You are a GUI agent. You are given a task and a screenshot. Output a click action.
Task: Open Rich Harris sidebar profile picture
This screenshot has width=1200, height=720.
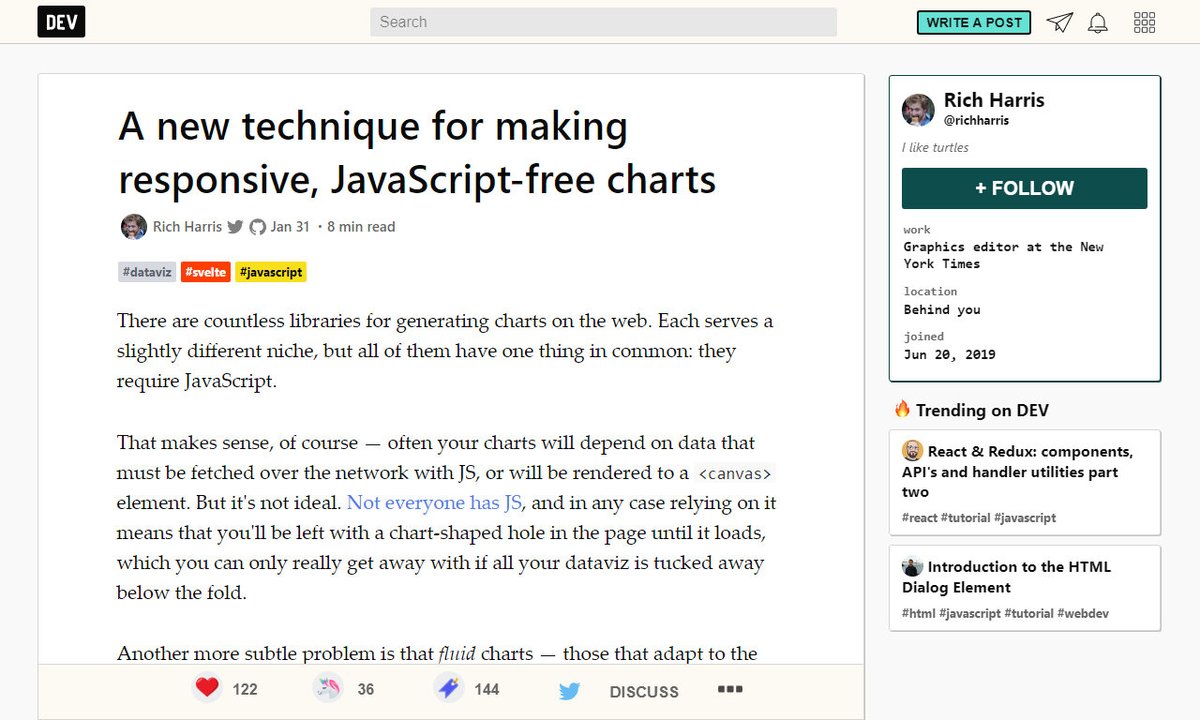coord(918,110)
